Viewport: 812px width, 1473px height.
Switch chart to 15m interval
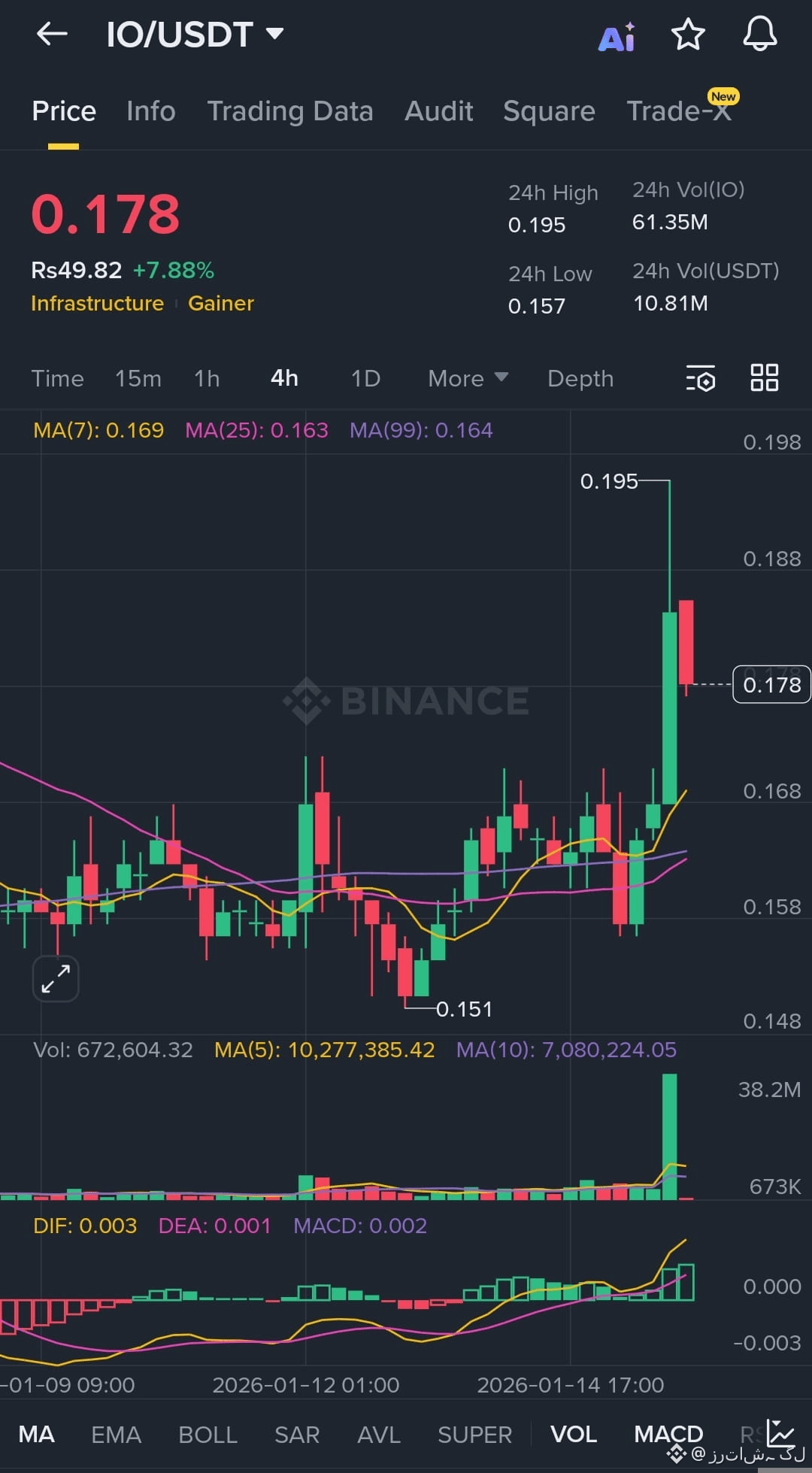pos(138,378)
